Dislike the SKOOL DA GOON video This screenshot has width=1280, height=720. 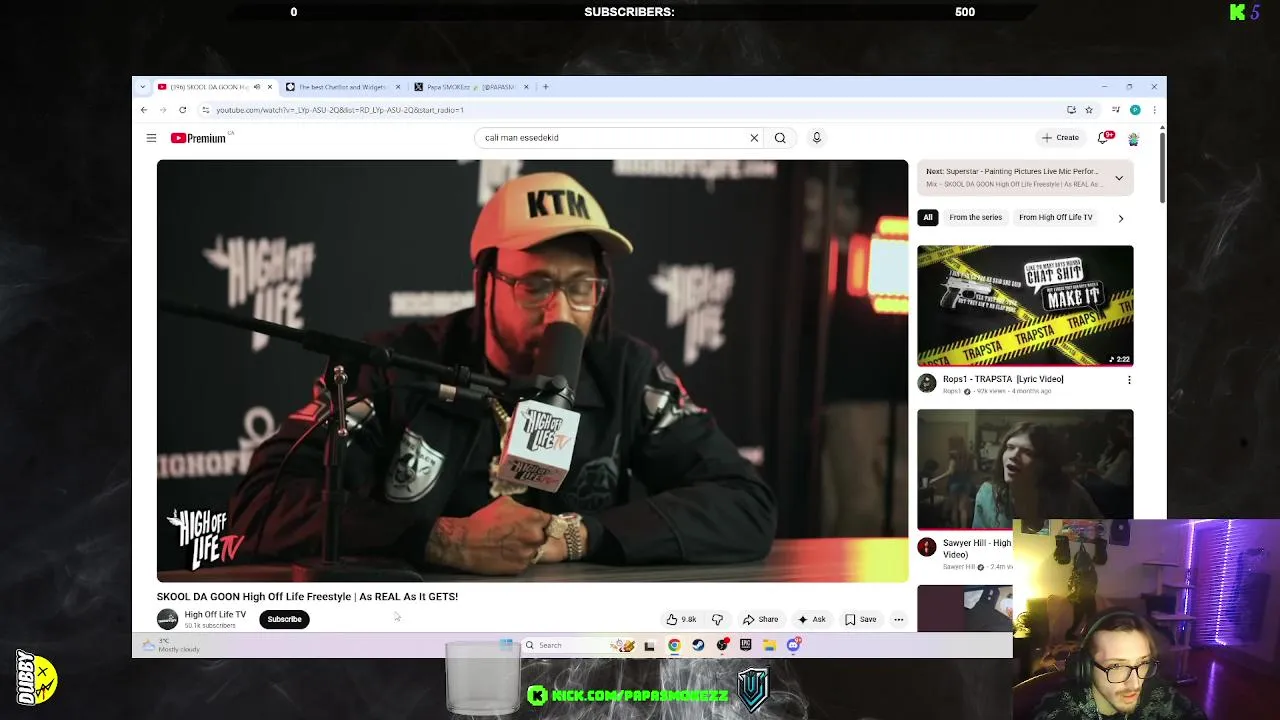[717, 619]
